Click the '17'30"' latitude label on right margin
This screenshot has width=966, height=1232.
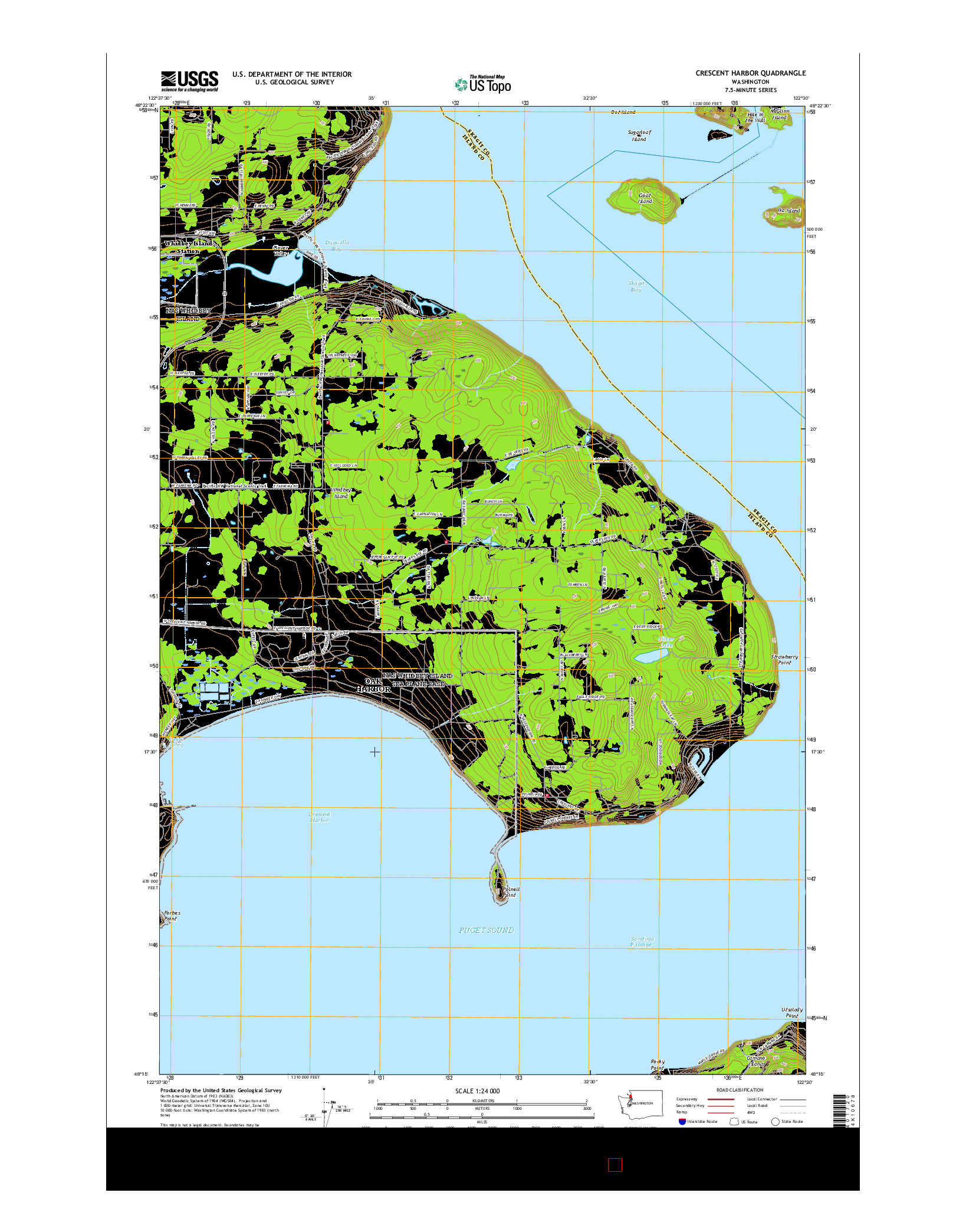pyautogui.click(x=816, y=752)
